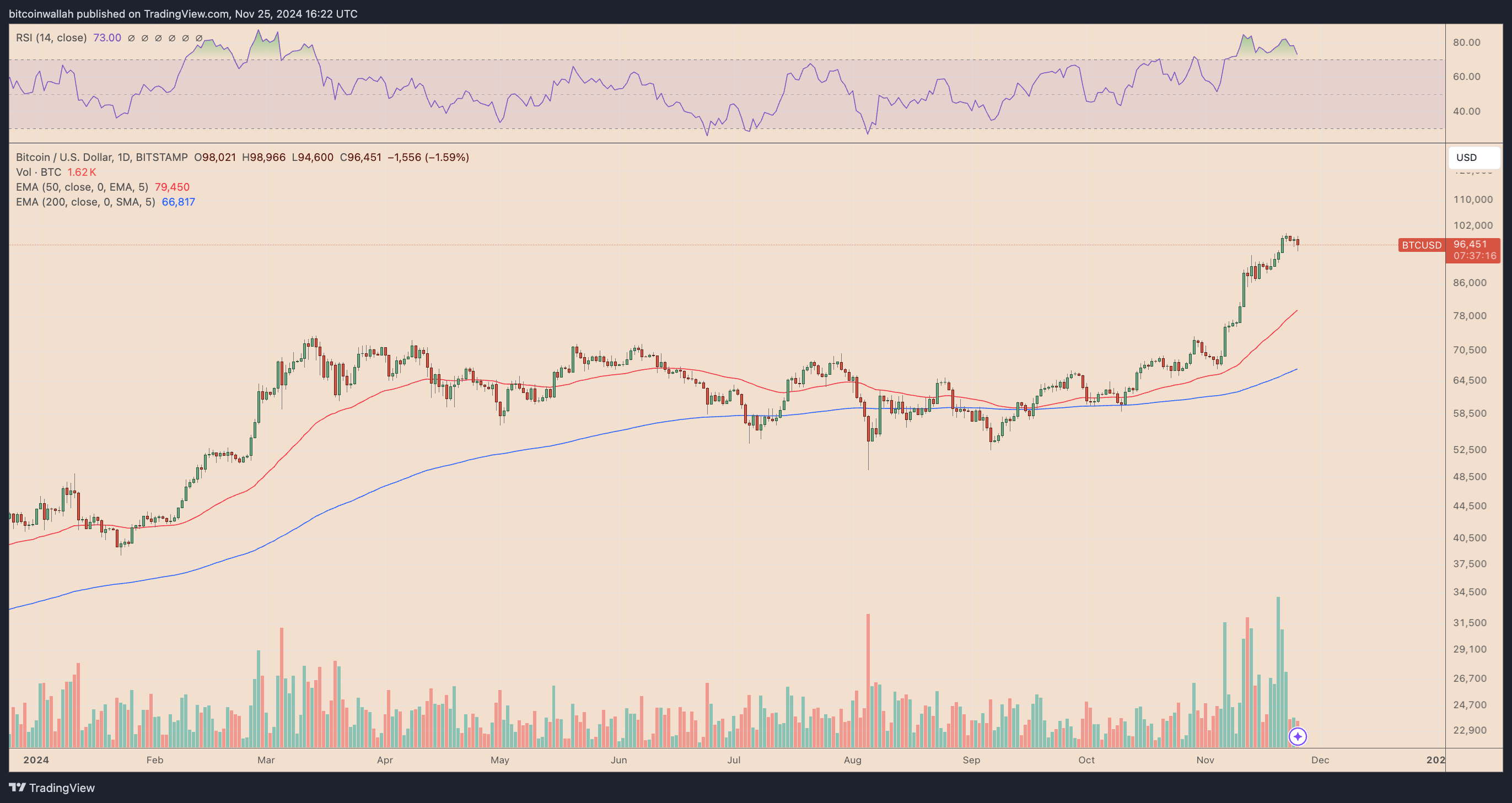Click the daily change −1,556 (−1.59%)
1512x803 pixels.
pos(428,157)
